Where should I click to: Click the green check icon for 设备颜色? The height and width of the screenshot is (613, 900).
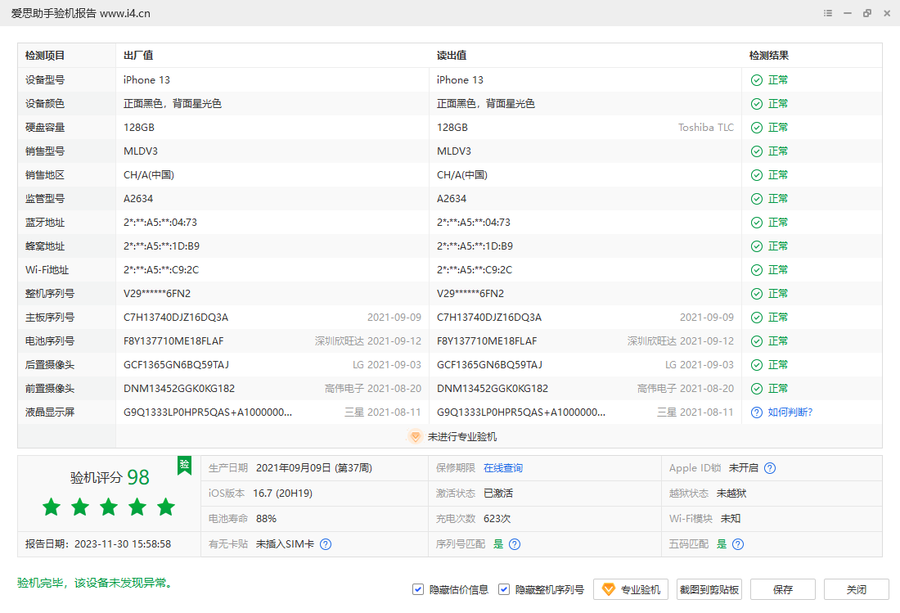(757, 104)
